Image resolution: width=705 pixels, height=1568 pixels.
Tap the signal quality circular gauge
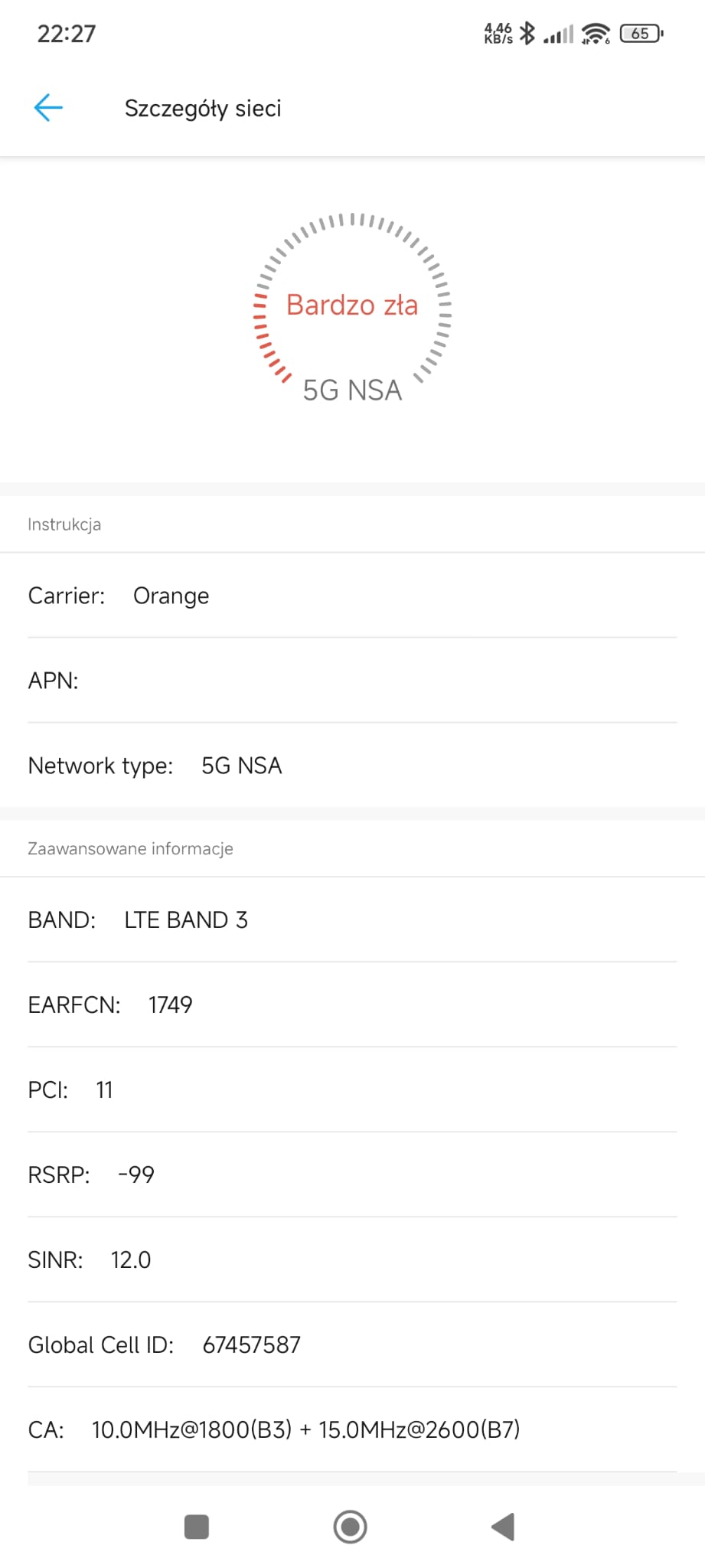coord(352,309)
